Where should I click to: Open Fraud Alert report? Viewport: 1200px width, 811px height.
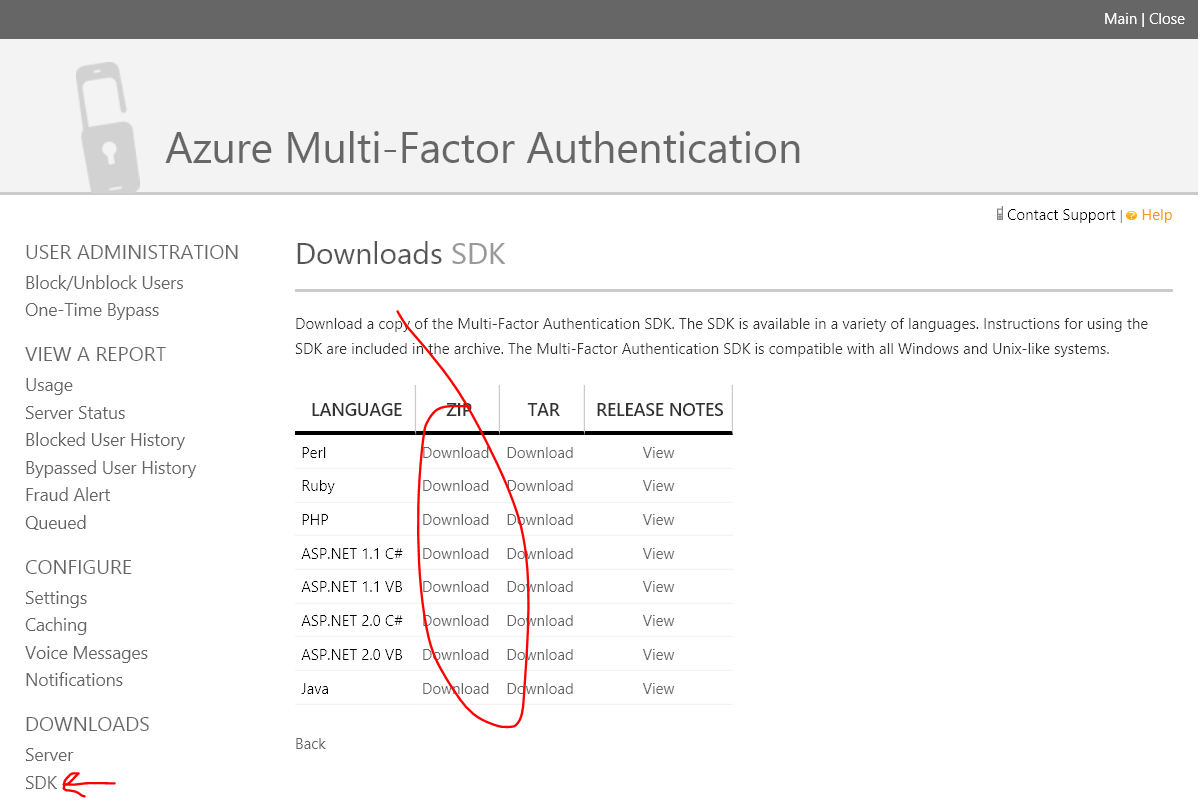pos(67,495)
